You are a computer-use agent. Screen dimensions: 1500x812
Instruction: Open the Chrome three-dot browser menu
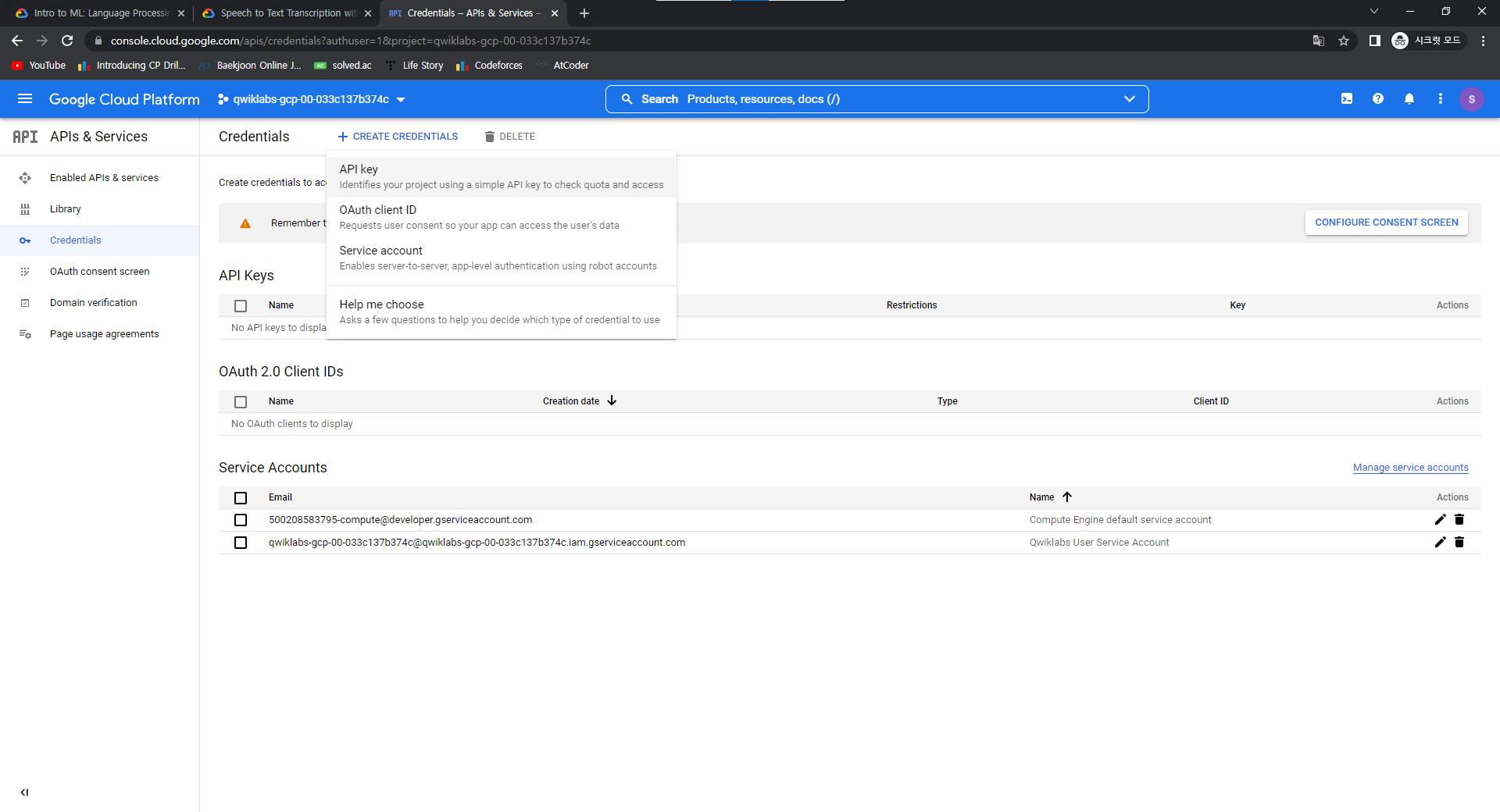1483,41
